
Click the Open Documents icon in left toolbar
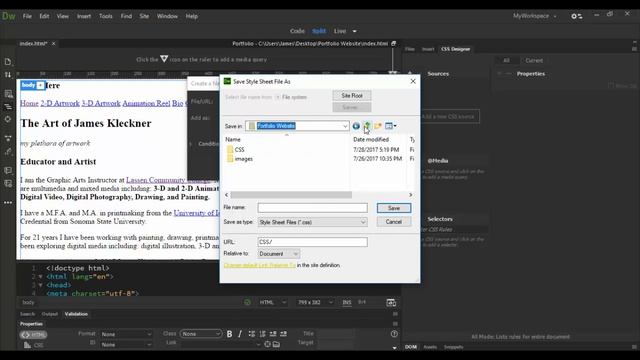8,62
